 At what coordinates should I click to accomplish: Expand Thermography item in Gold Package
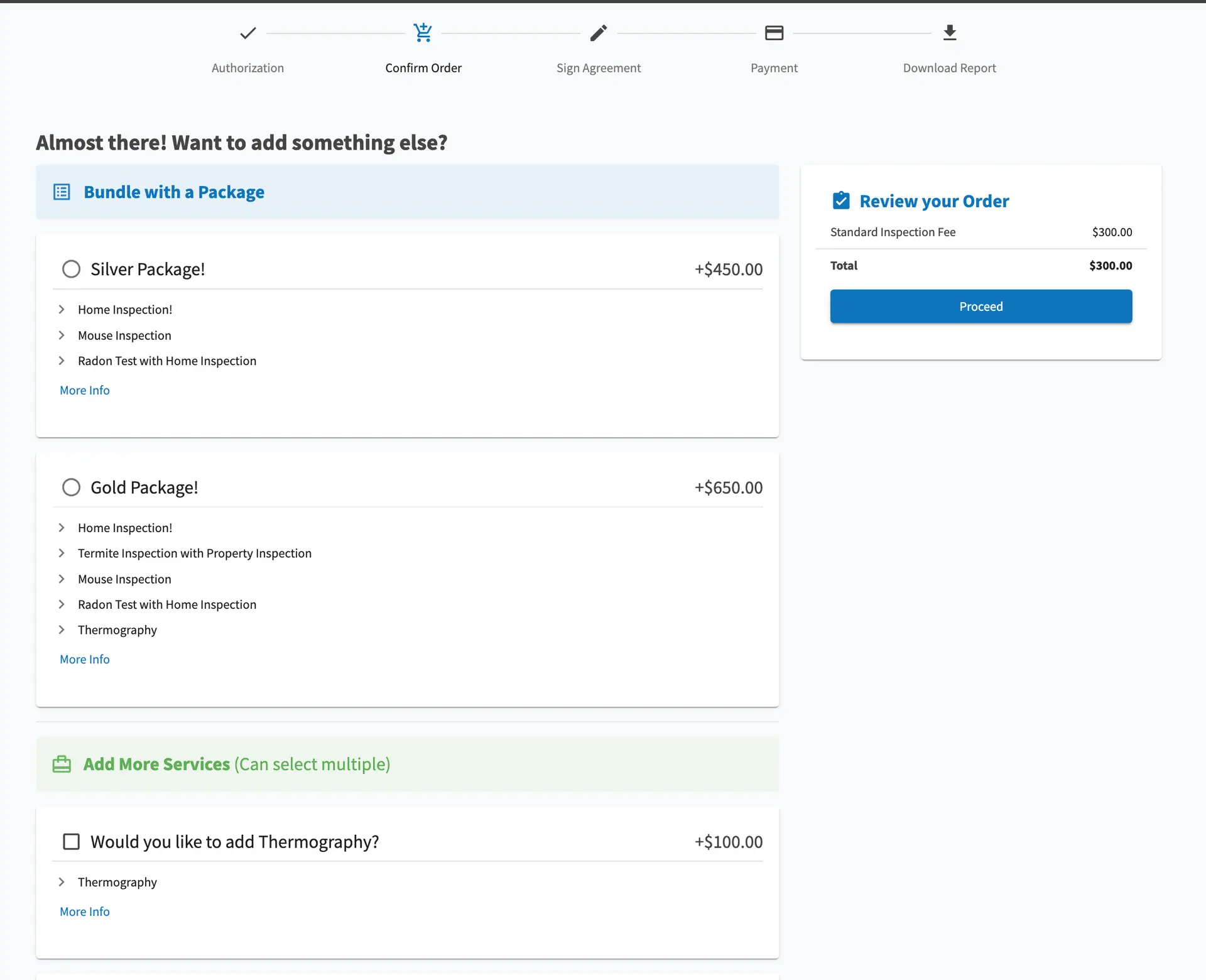[62, 630]
